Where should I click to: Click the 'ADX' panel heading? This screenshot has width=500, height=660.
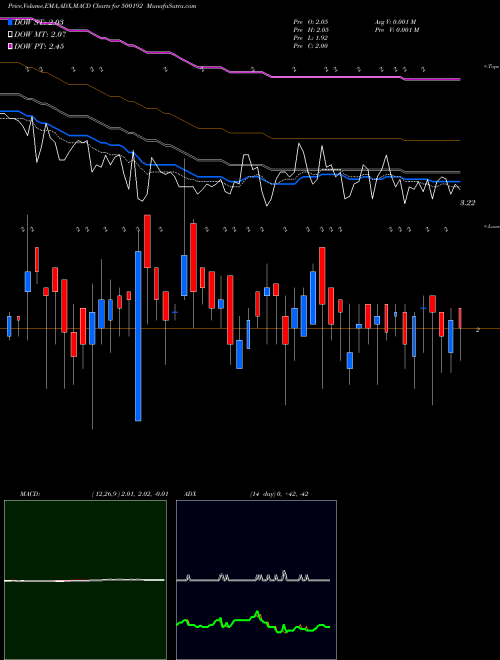point(190,494)
